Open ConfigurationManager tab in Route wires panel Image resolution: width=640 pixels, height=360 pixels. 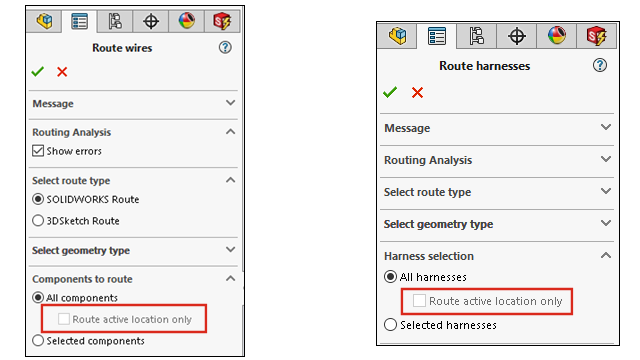coord(115,21)
